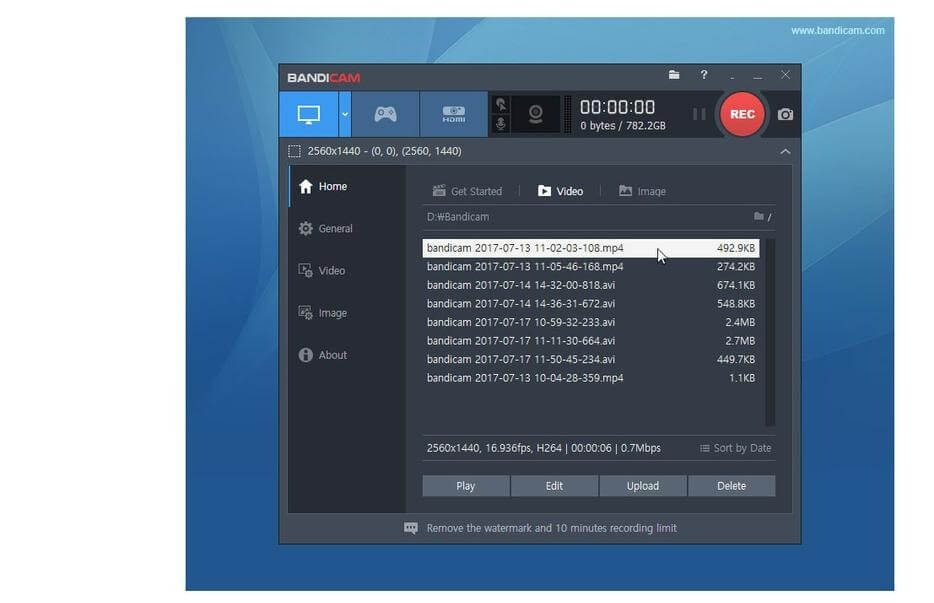This screenshot has width=934, height=603.
Task: Open help question mark icon
Action: click(x=703, y=74)
